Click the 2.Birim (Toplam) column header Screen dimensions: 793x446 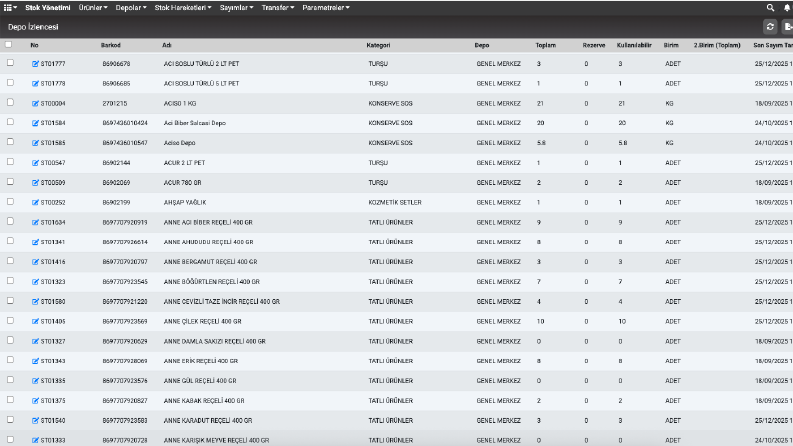coord(717,45)
